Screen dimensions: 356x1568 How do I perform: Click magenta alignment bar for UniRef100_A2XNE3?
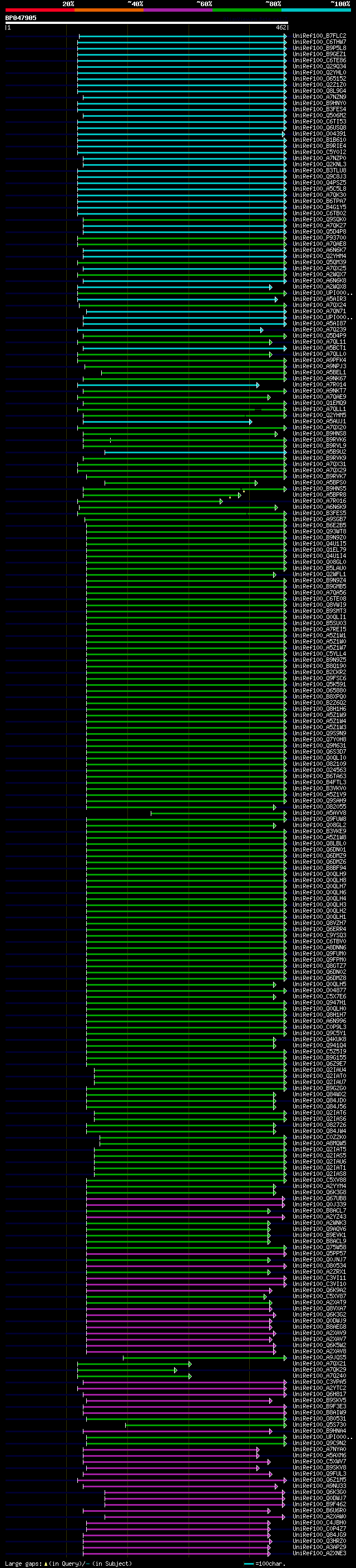(176, 1553)
